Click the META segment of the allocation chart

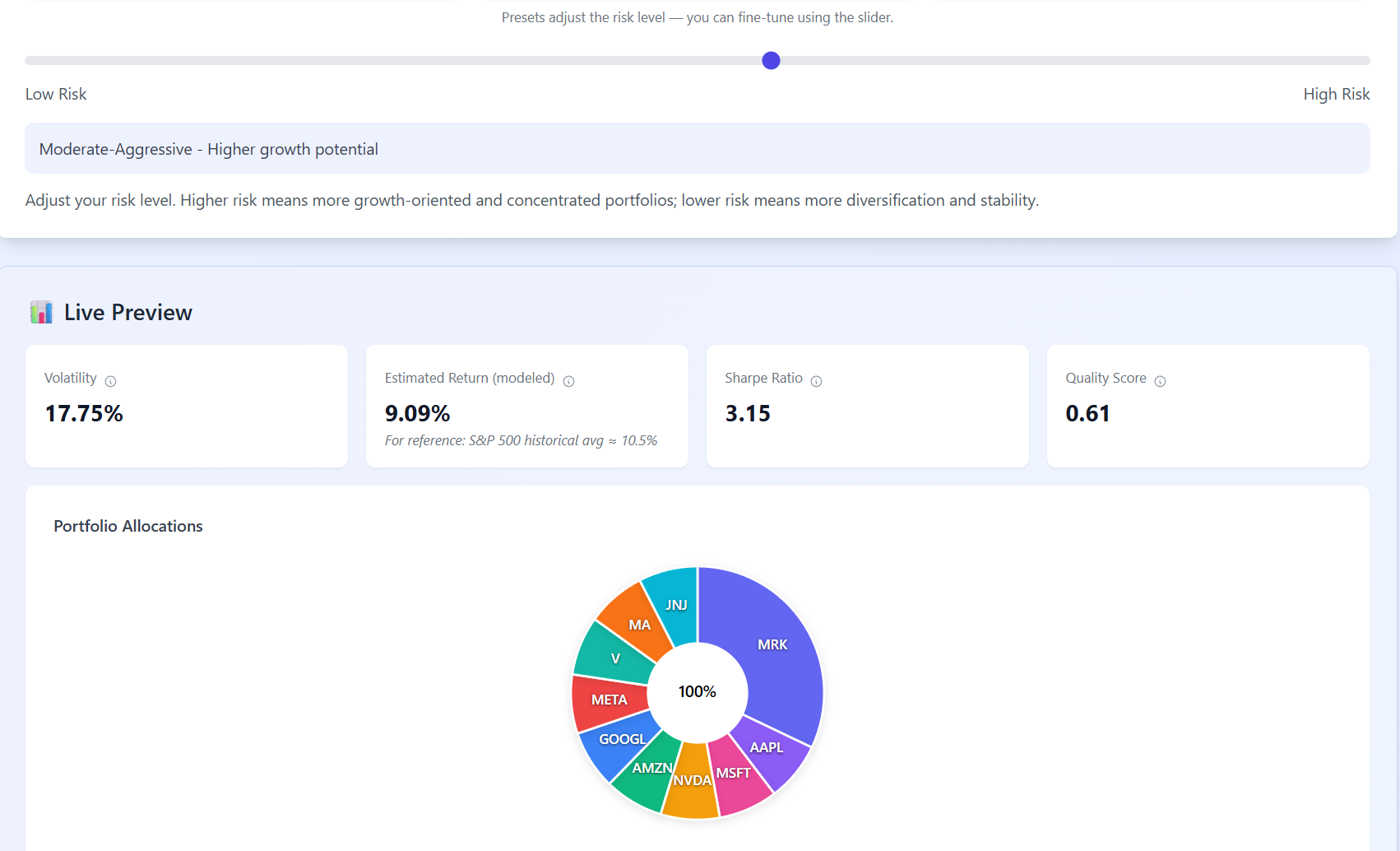pyautogui.click(x=609, y=700)
